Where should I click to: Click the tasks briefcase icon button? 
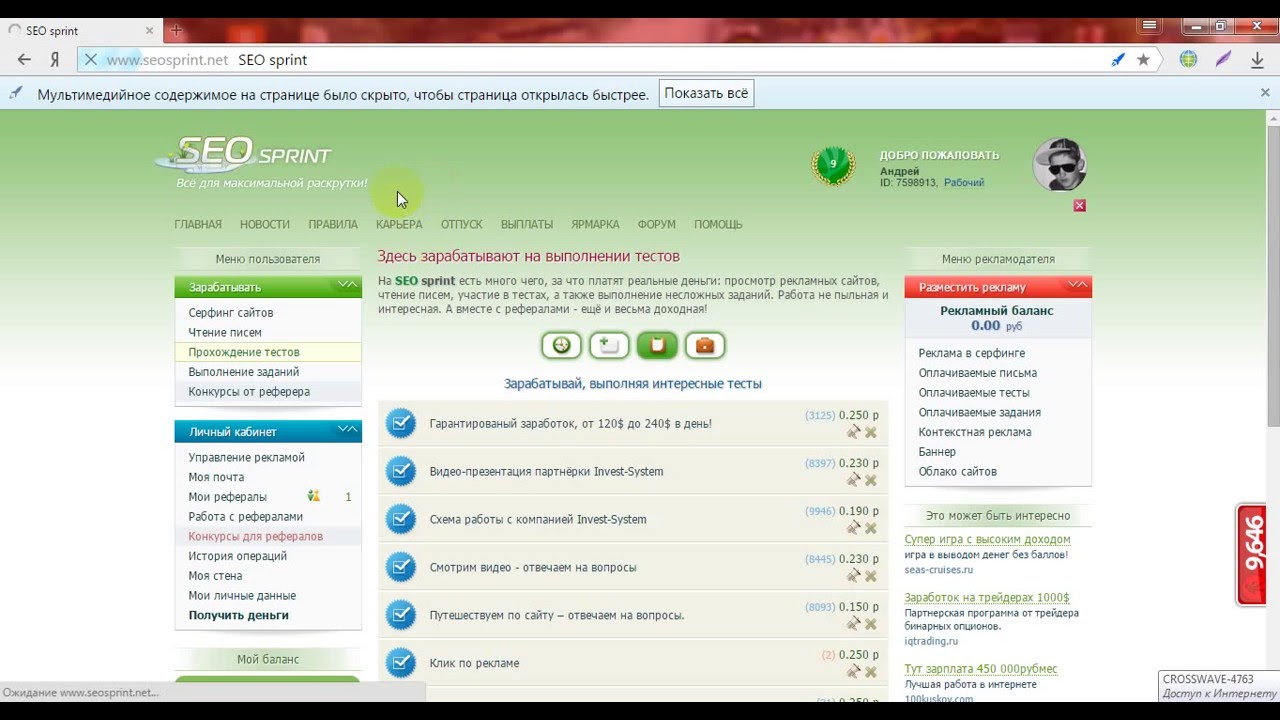(x=705, y=345)
